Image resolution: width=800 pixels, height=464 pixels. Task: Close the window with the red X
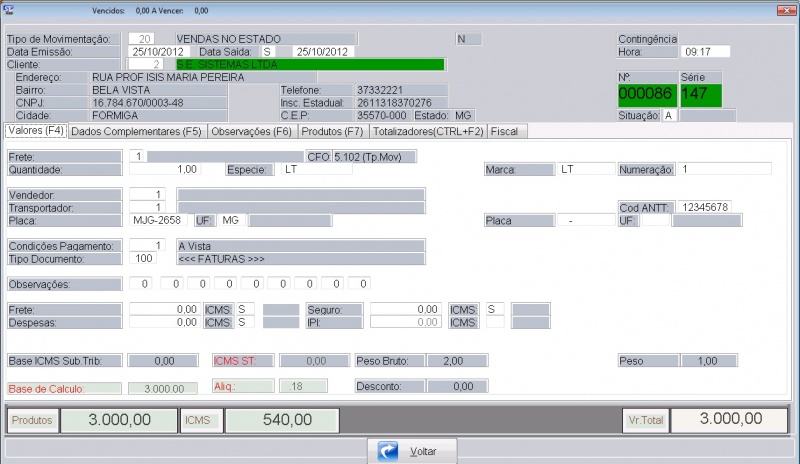click(x=784, y=10)
